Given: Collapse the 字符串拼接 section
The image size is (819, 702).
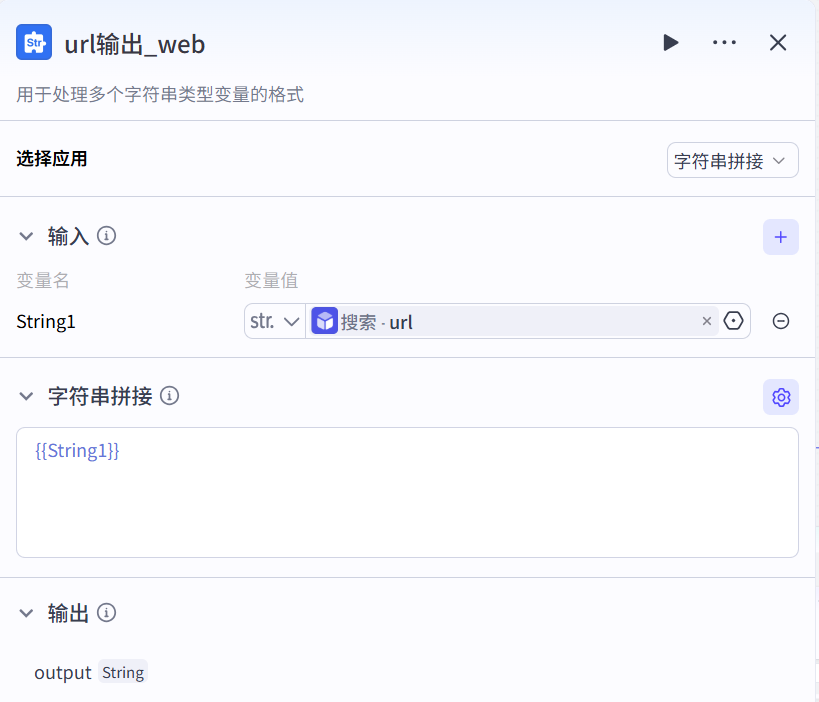Looking at the screenshot, I should pos(26,396).
